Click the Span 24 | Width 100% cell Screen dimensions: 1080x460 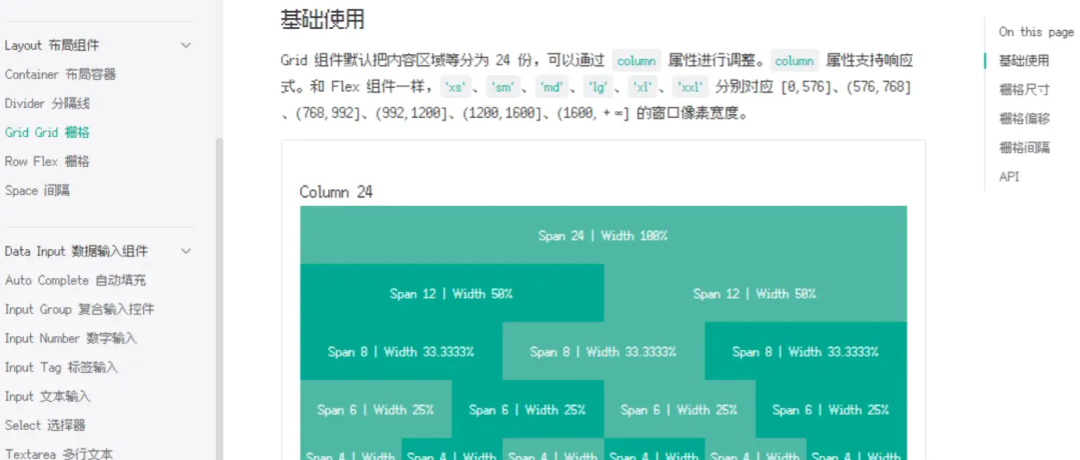603,236
